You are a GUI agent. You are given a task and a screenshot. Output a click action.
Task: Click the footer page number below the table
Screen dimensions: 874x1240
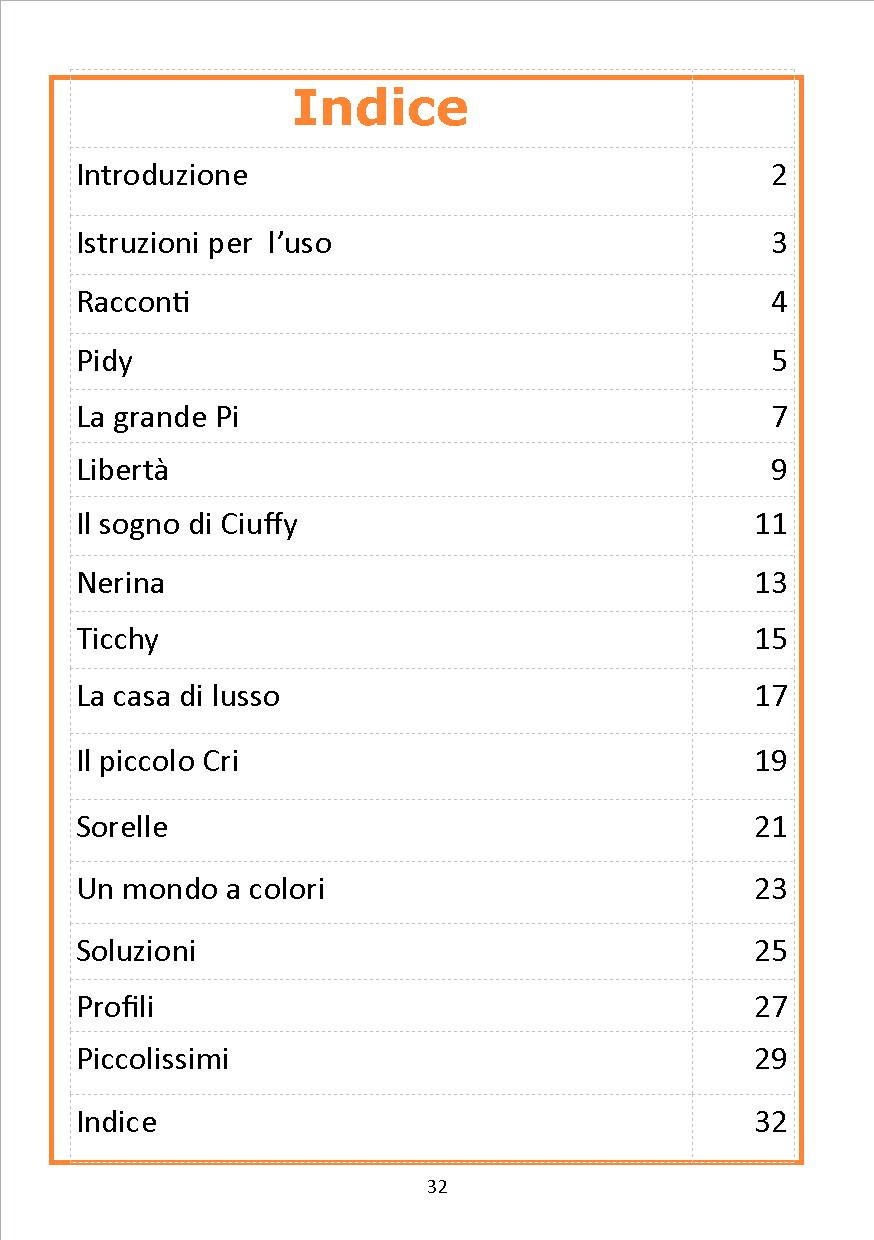(437, 1188)
